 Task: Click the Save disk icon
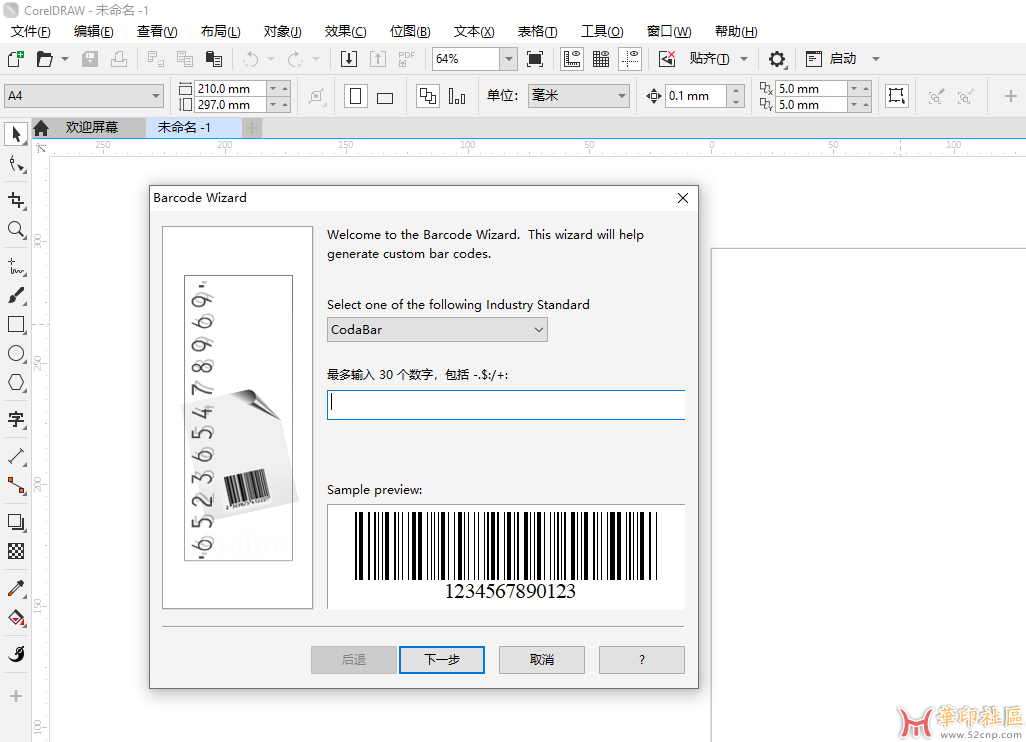(x=90, y=59)
